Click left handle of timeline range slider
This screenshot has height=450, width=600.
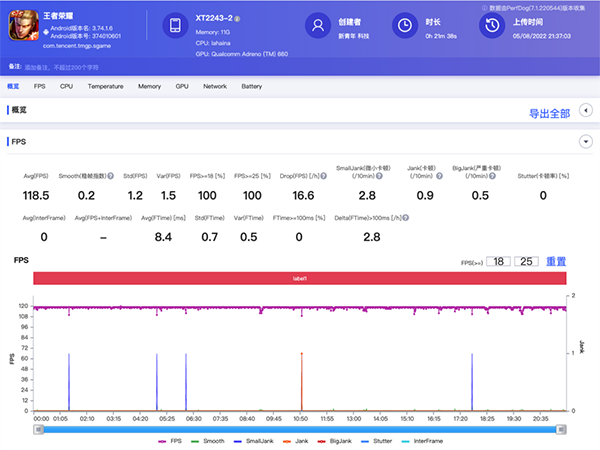pyautogui.click(x=38, y=430)
